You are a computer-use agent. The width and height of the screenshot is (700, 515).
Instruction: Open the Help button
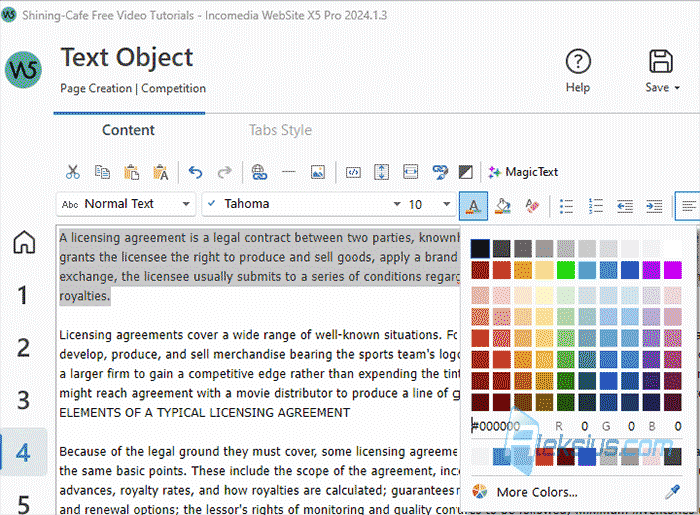point(578,71)
